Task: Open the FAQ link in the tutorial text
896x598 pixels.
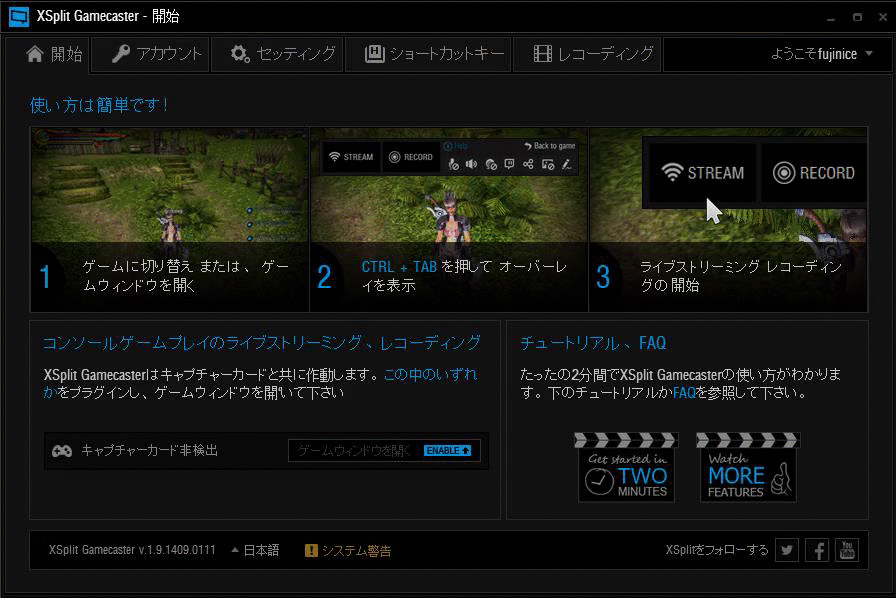Action: (684, 393)
